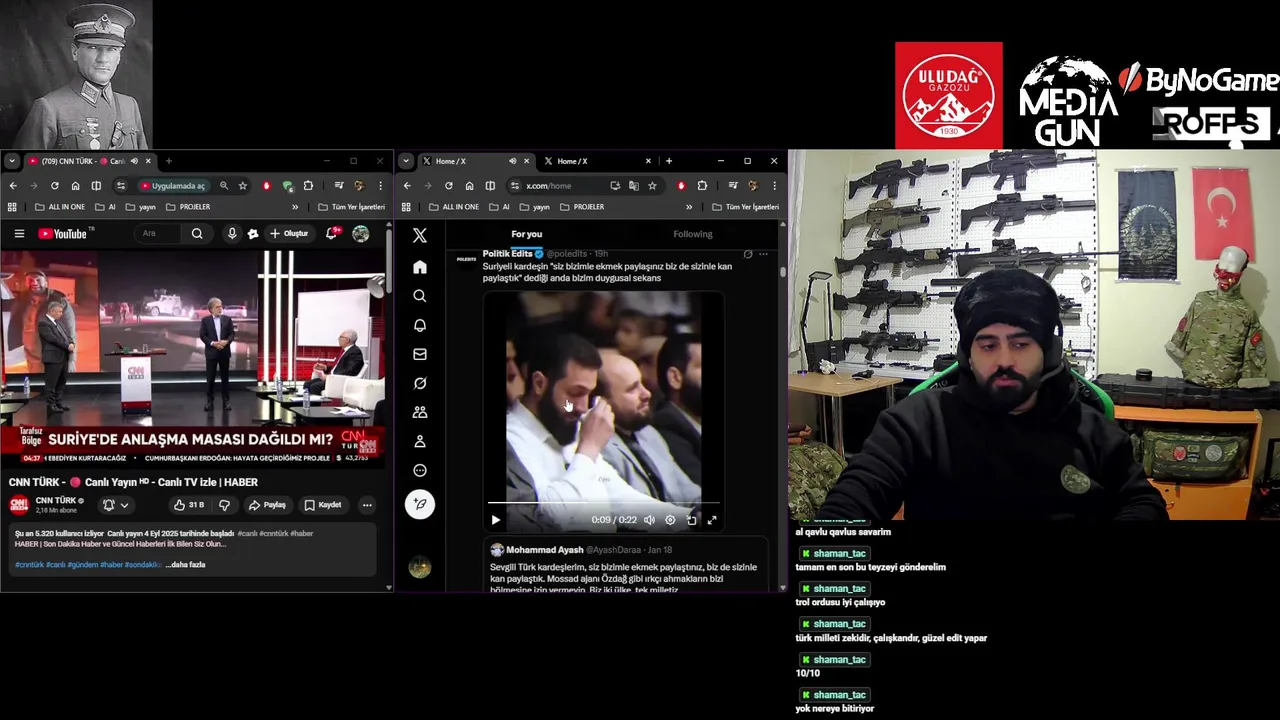
Task: Start YouTube voice search microphone
Action: tap(232, 234)
